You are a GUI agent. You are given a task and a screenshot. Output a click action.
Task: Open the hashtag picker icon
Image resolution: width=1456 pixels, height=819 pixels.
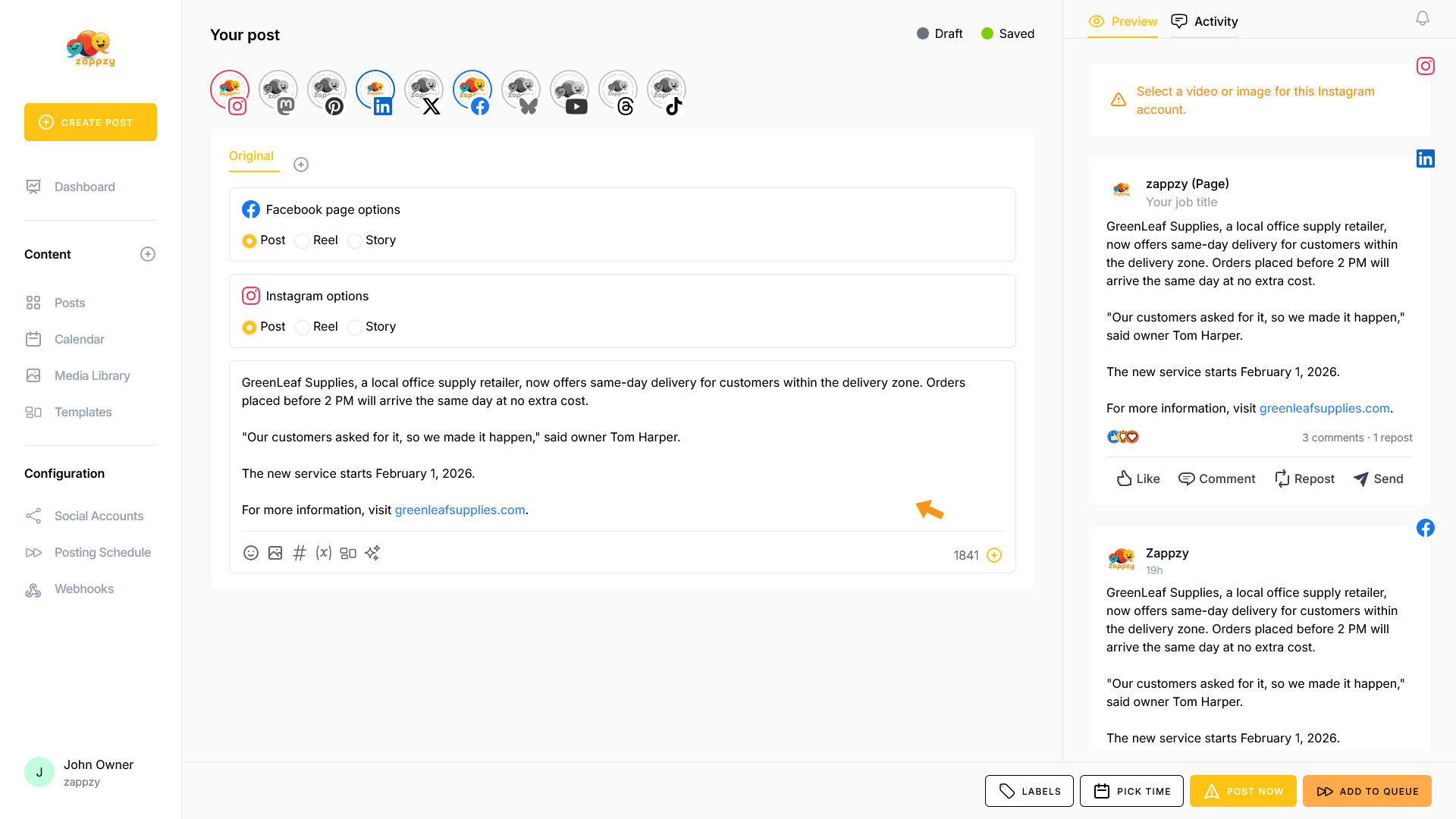tap(300, 554)
